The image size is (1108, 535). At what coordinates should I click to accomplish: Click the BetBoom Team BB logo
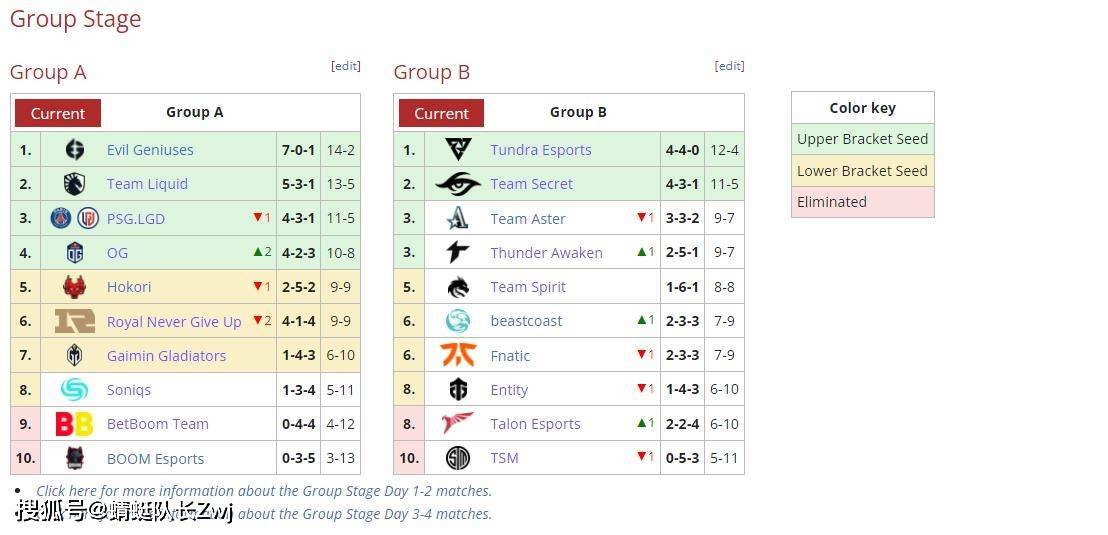coord(74,424)
